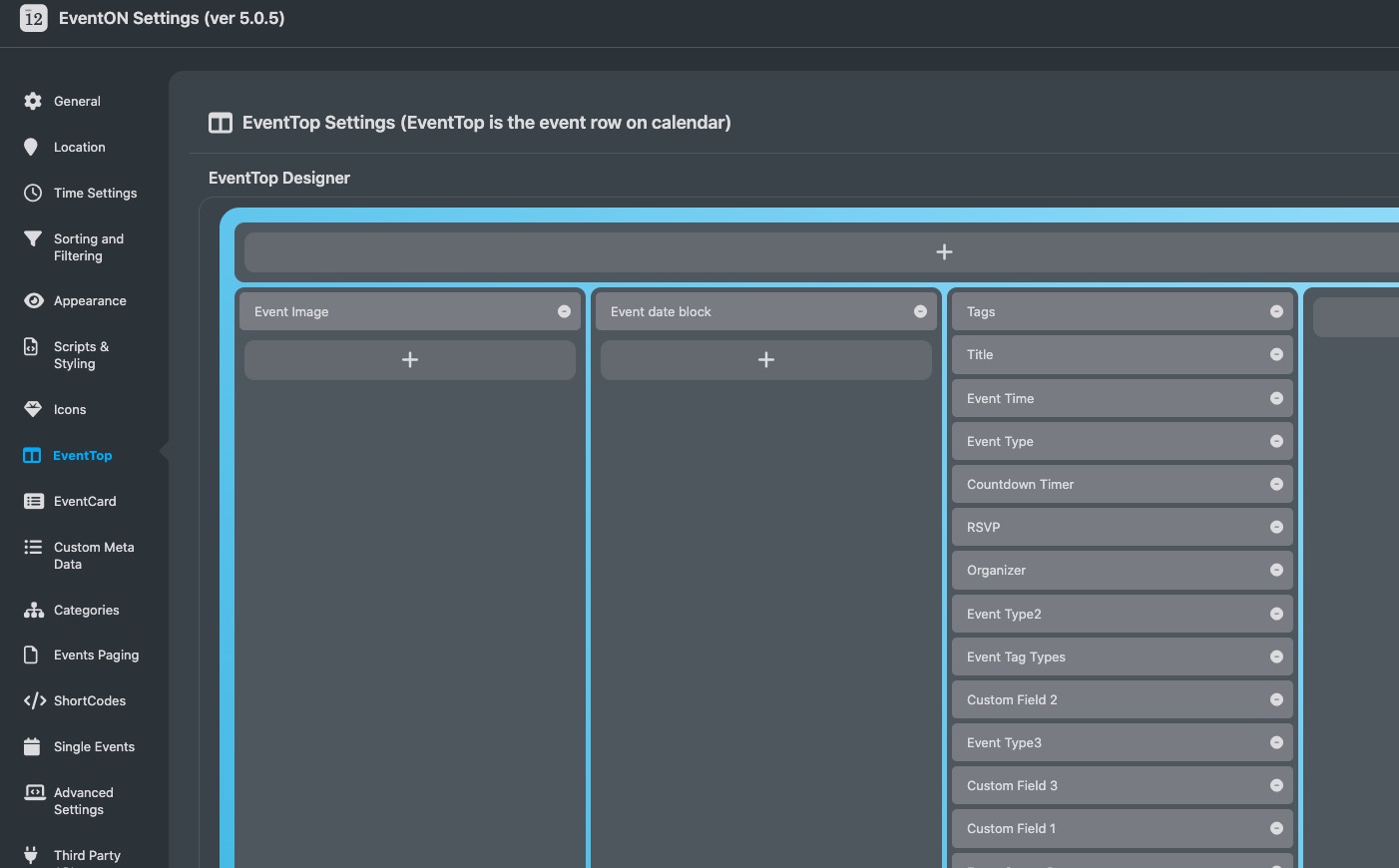Image resolution: width=1399 pixels, height=868 pixels.
Task: Click the ShortCodes code bracket icon
Action: click(34, 700)
